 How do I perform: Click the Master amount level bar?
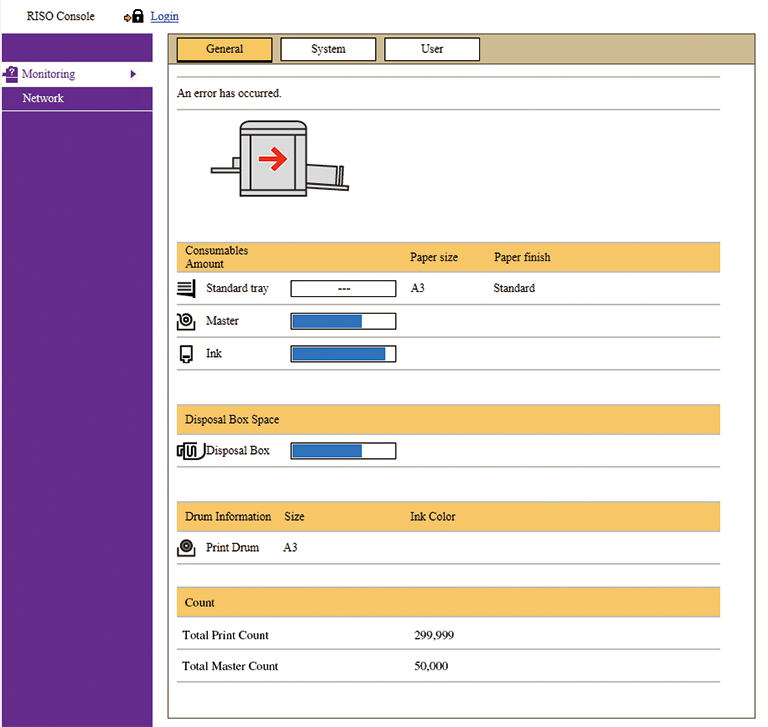pos(343,321)
